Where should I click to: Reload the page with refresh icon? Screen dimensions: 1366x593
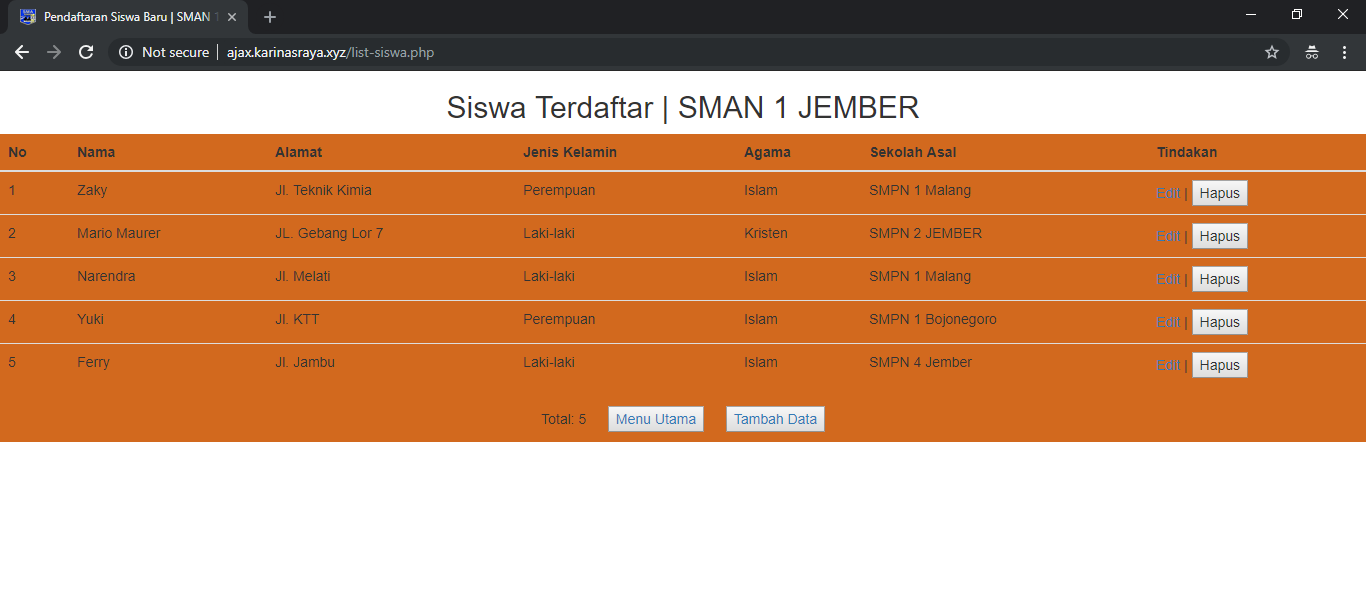point(86,52)
